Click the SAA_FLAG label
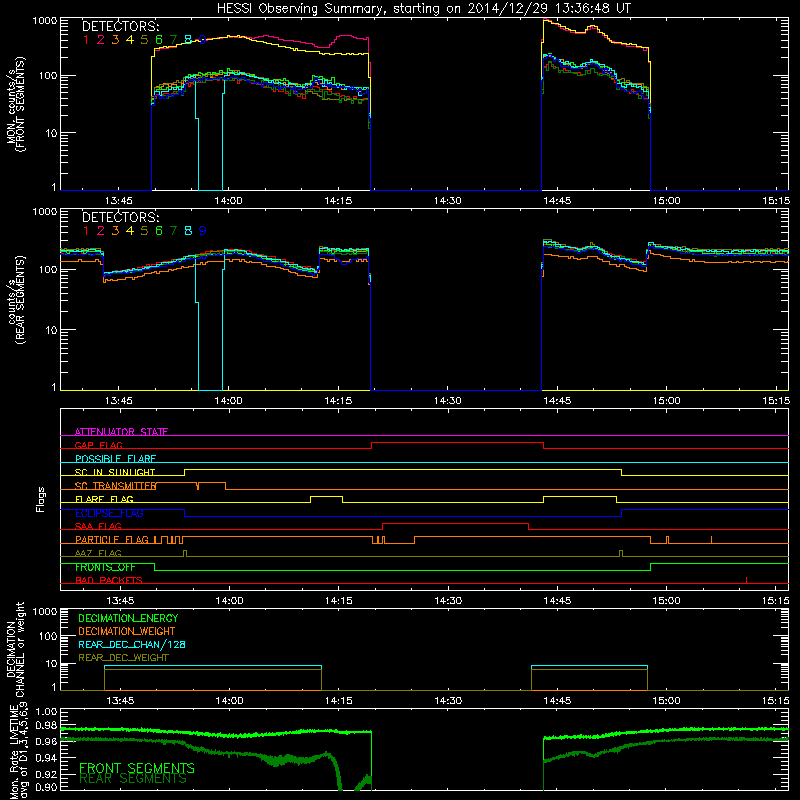 (98, 527)
